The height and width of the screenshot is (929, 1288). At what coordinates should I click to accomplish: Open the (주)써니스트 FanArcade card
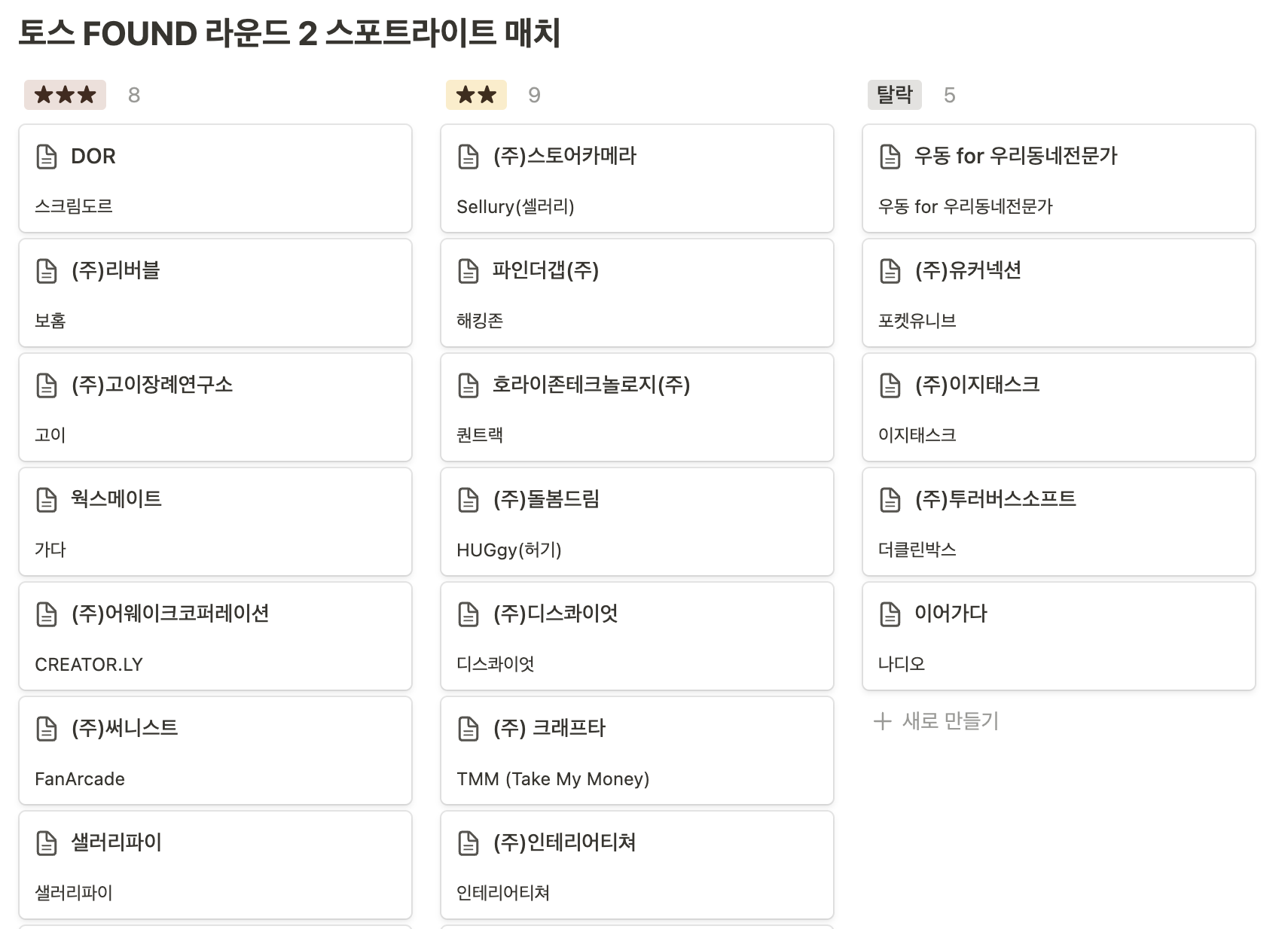(215, 751)
